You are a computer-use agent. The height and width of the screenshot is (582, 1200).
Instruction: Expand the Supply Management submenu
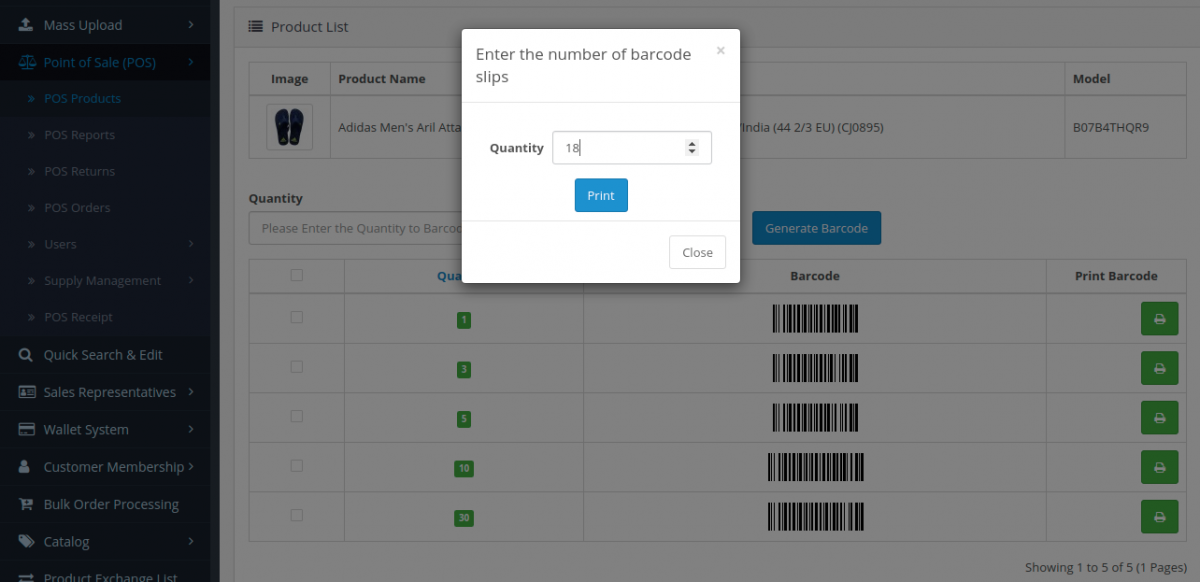coord(191,281)
